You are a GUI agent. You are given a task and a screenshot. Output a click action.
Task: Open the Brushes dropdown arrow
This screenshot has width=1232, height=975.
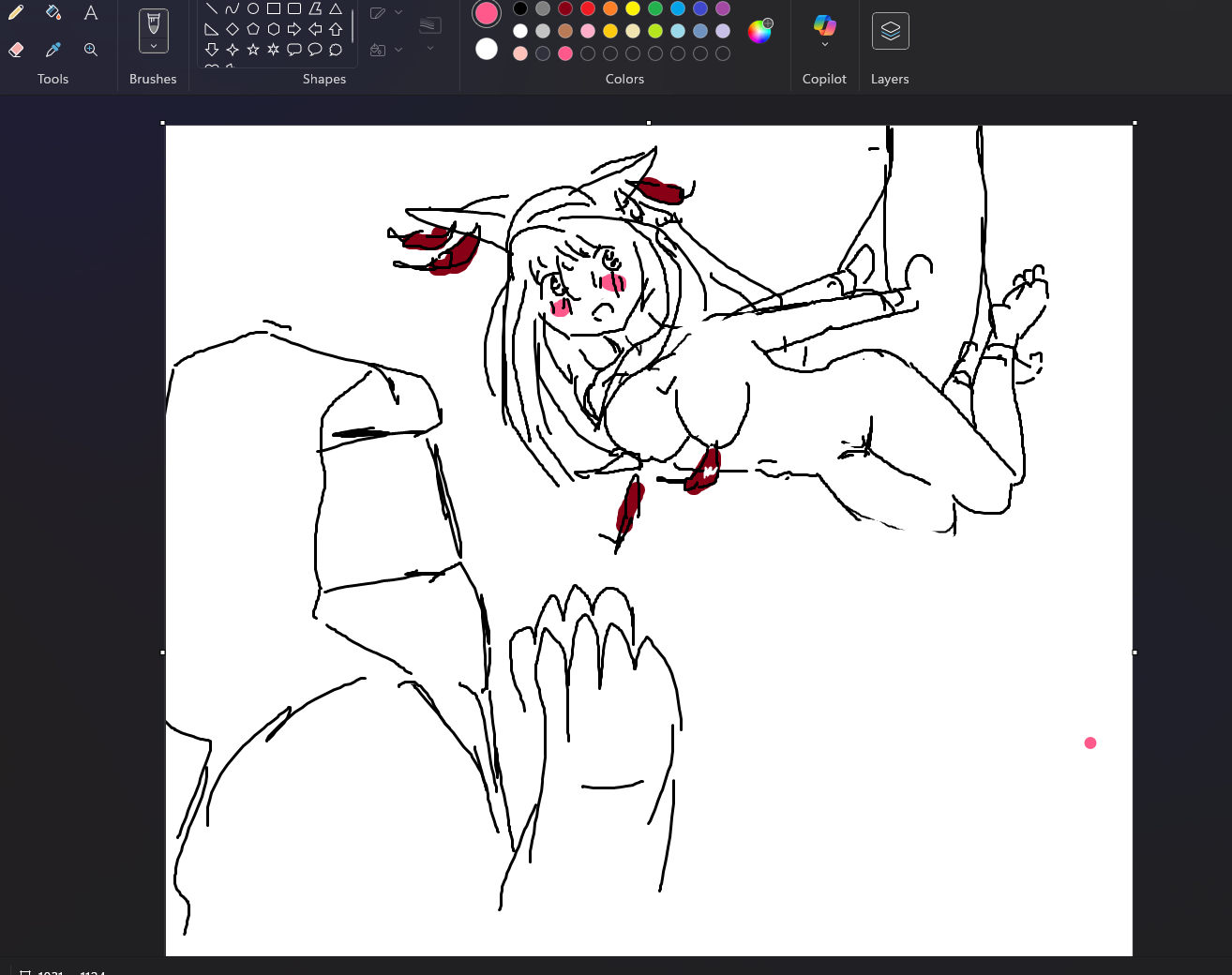point(154,46)
